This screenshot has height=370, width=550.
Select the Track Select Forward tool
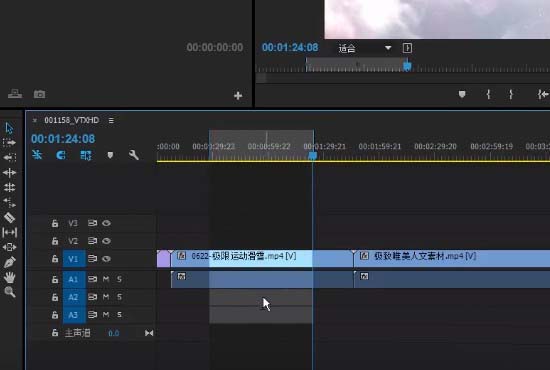[x=9, y=143]
